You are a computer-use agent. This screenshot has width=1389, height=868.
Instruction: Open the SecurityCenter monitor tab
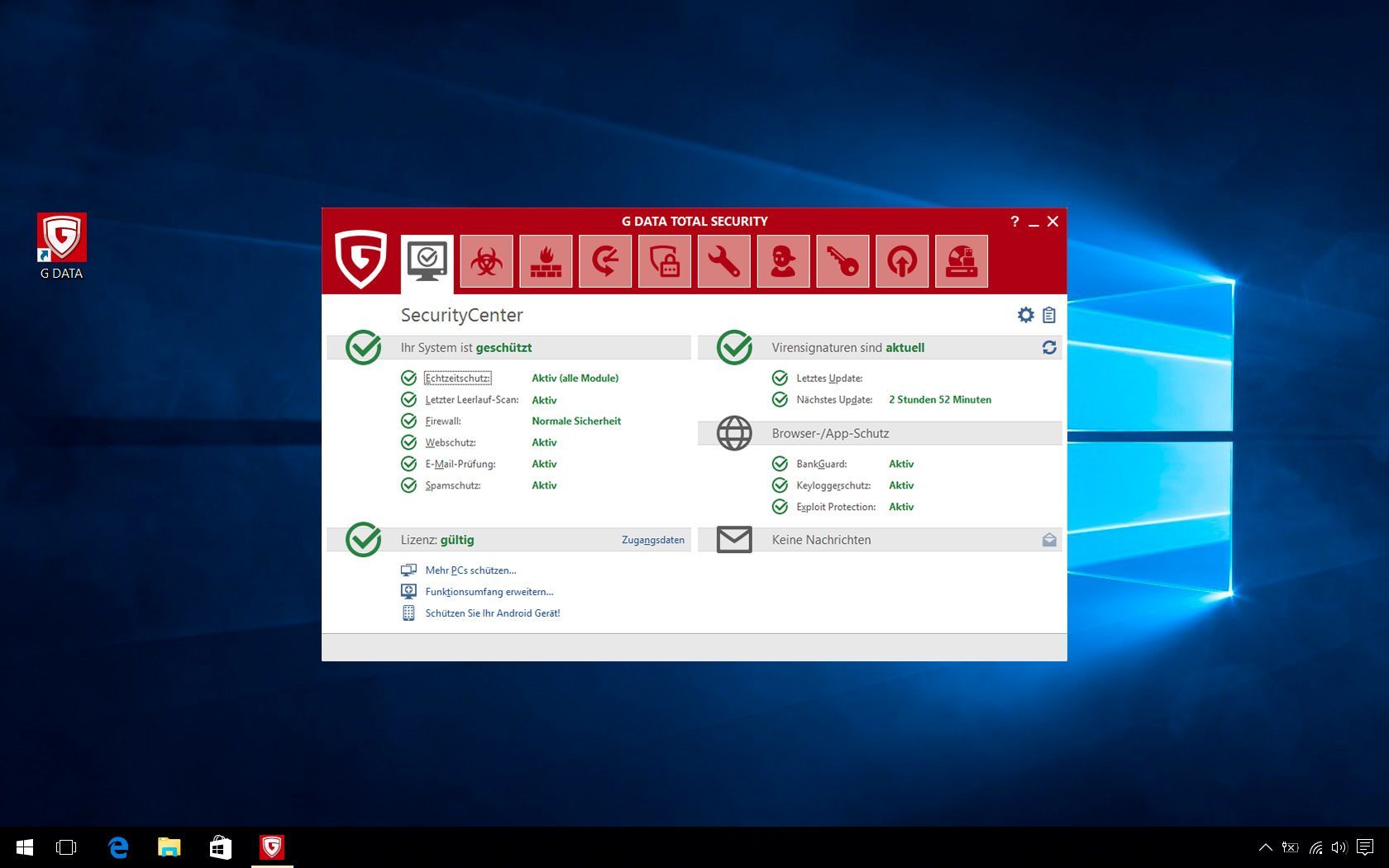427,262
